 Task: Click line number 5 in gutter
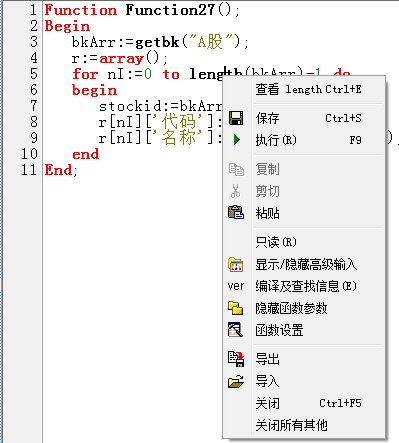click(x=34, y=74)
